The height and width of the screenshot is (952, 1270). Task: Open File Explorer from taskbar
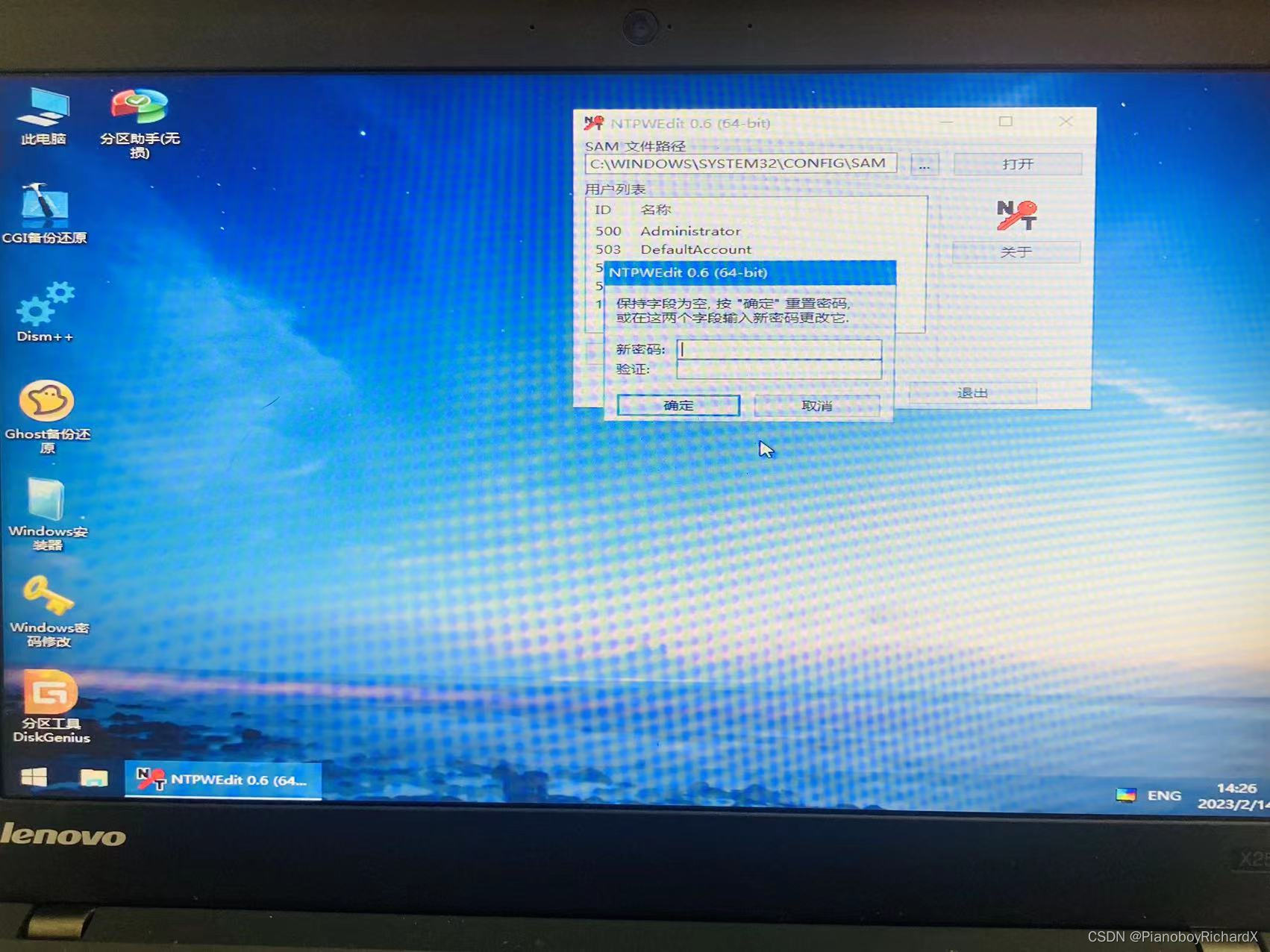click(x=94, y=778)
